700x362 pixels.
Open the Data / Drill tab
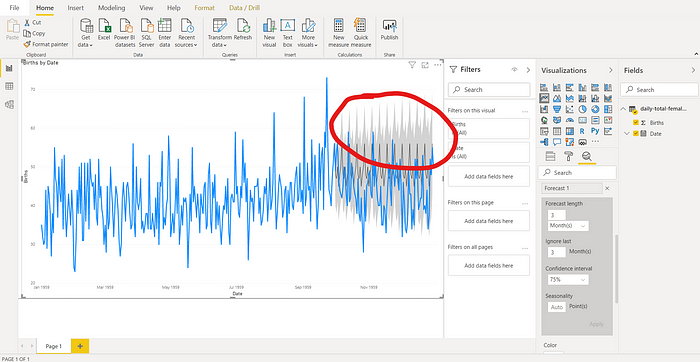click(x=244, y=8)
